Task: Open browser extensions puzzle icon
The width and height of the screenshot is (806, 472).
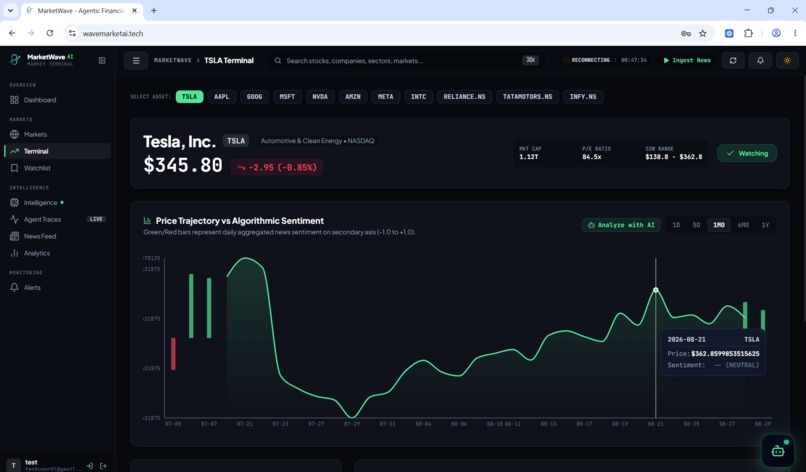Action: 748,33
